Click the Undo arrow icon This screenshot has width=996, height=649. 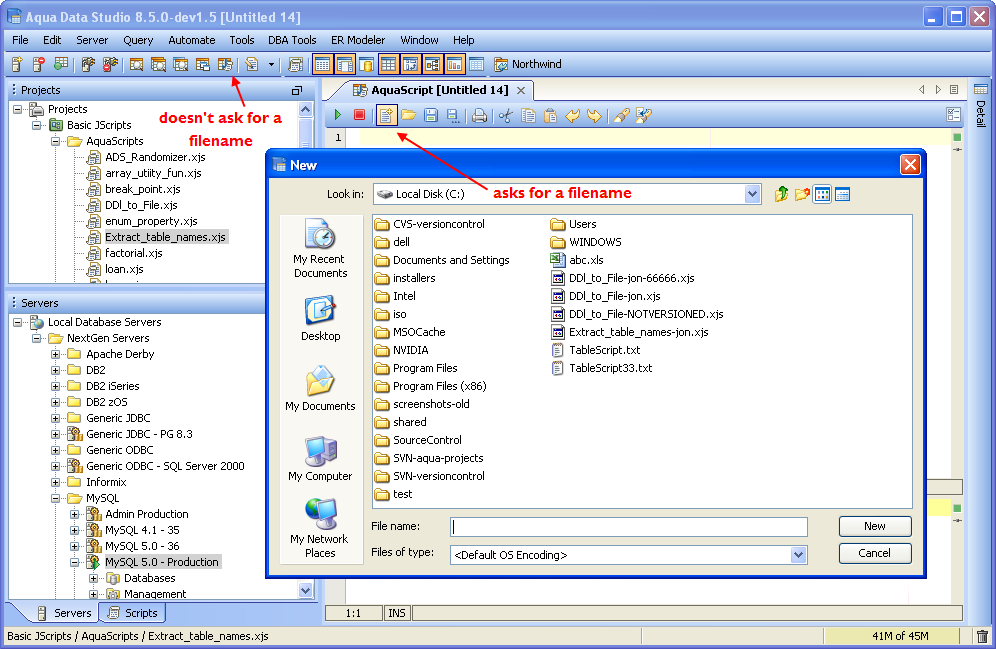pyautogui.click(x=572, y=115)
